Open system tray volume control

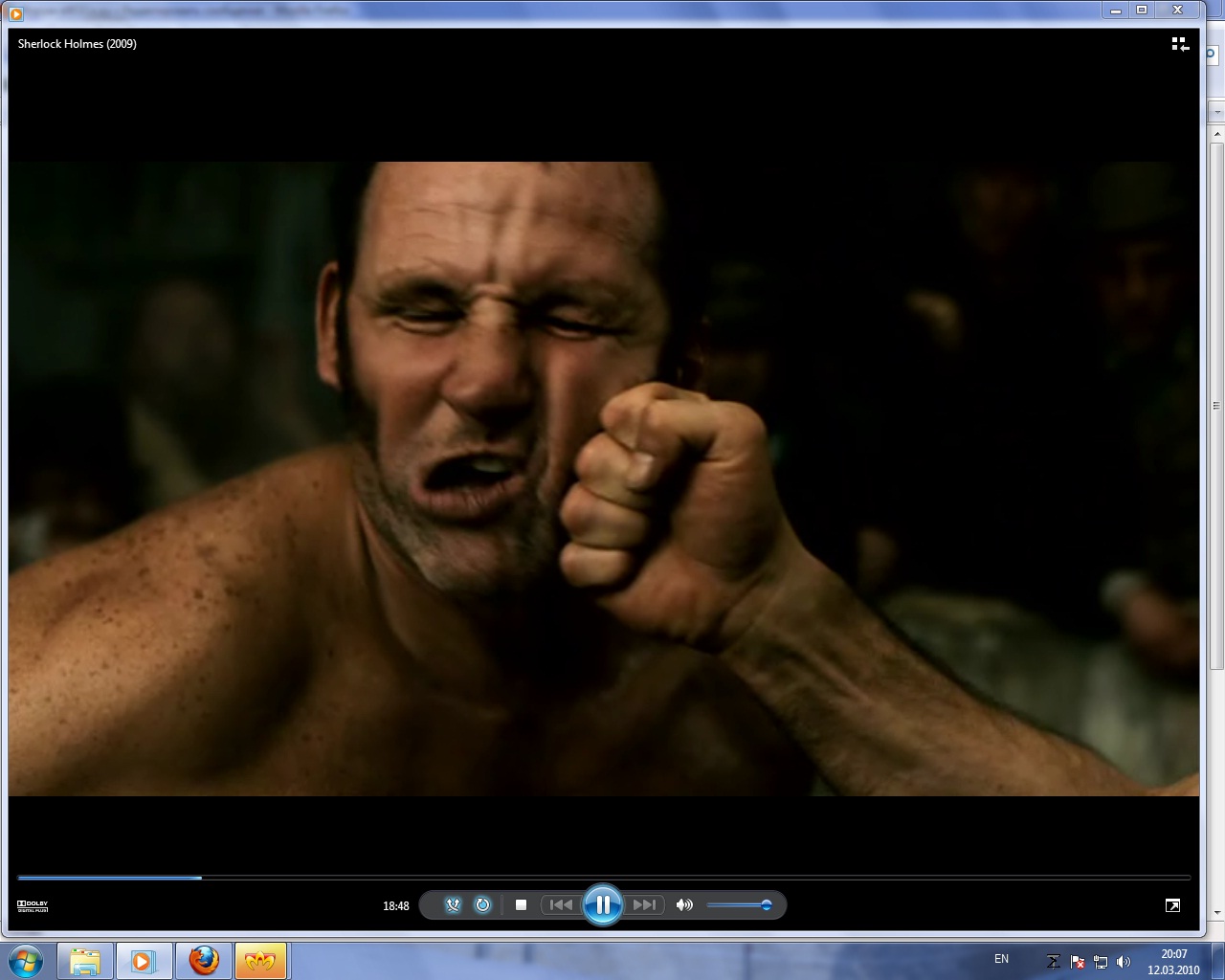(1124, 962)
